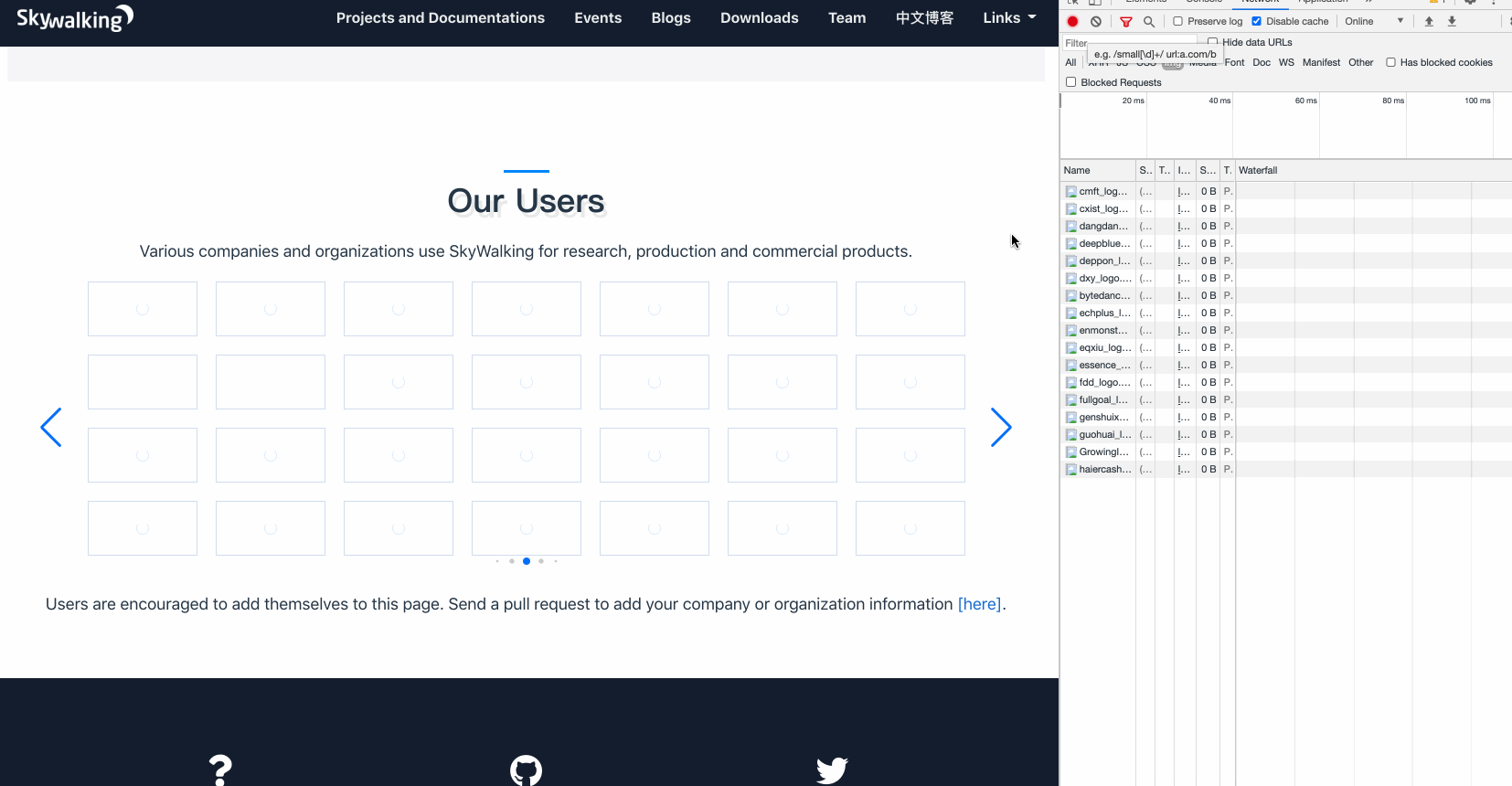1512x786 pixels.
Task: Sort by the Name column header
Action: coord(1098,170)
